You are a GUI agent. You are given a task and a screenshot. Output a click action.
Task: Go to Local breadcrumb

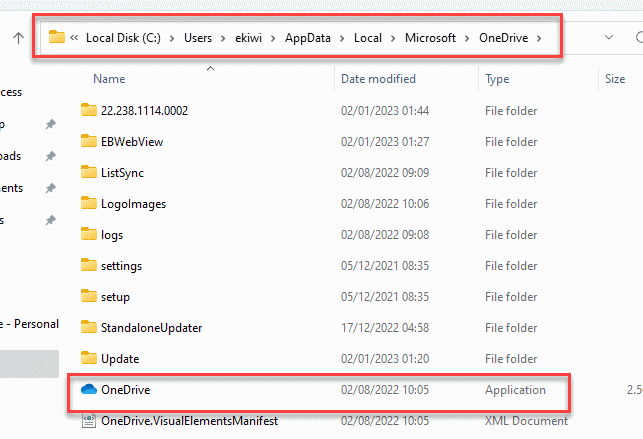pos(368,38)
